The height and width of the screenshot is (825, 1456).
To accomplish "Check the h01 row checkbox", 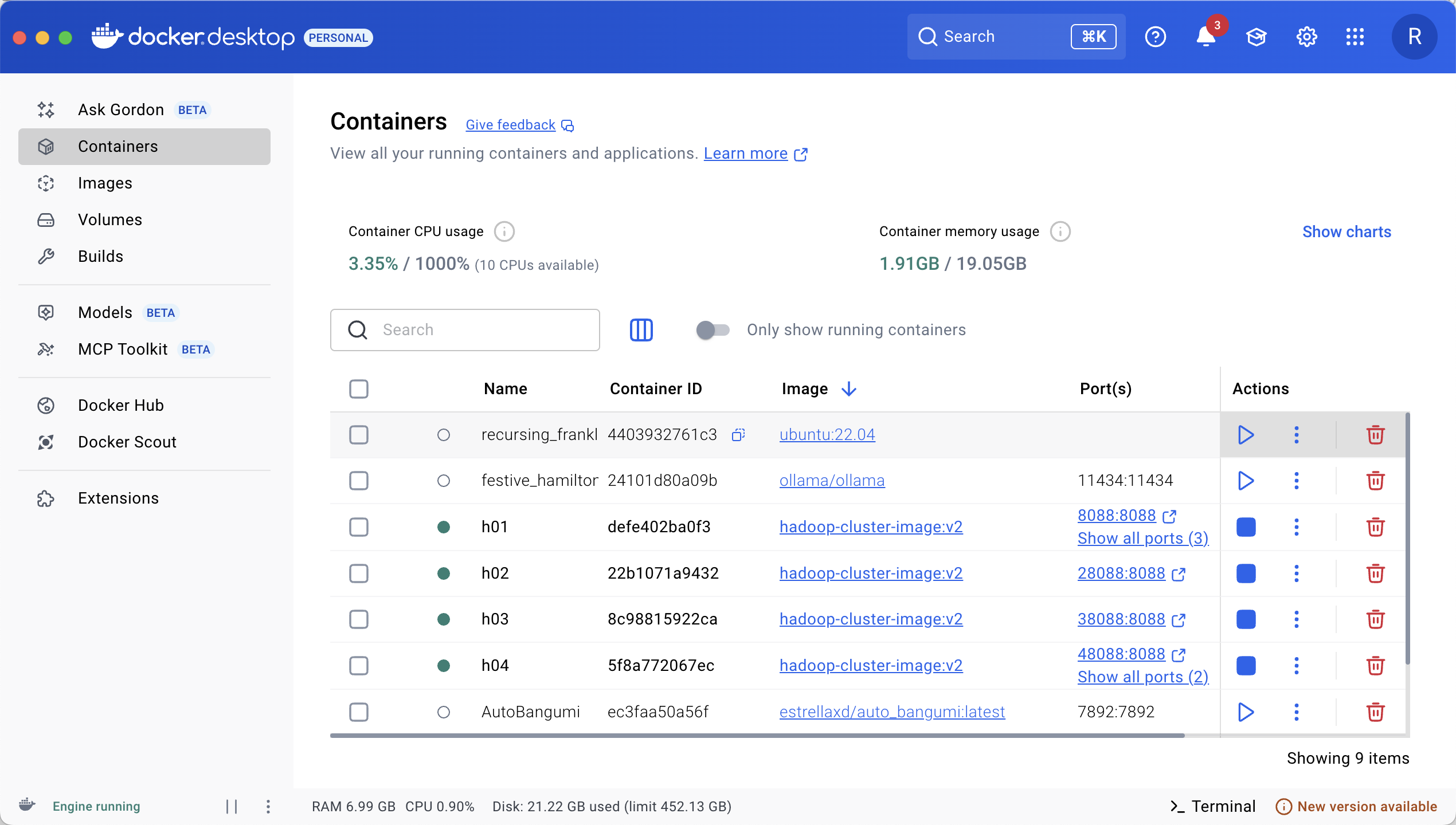I will click(x=359, y=527).
